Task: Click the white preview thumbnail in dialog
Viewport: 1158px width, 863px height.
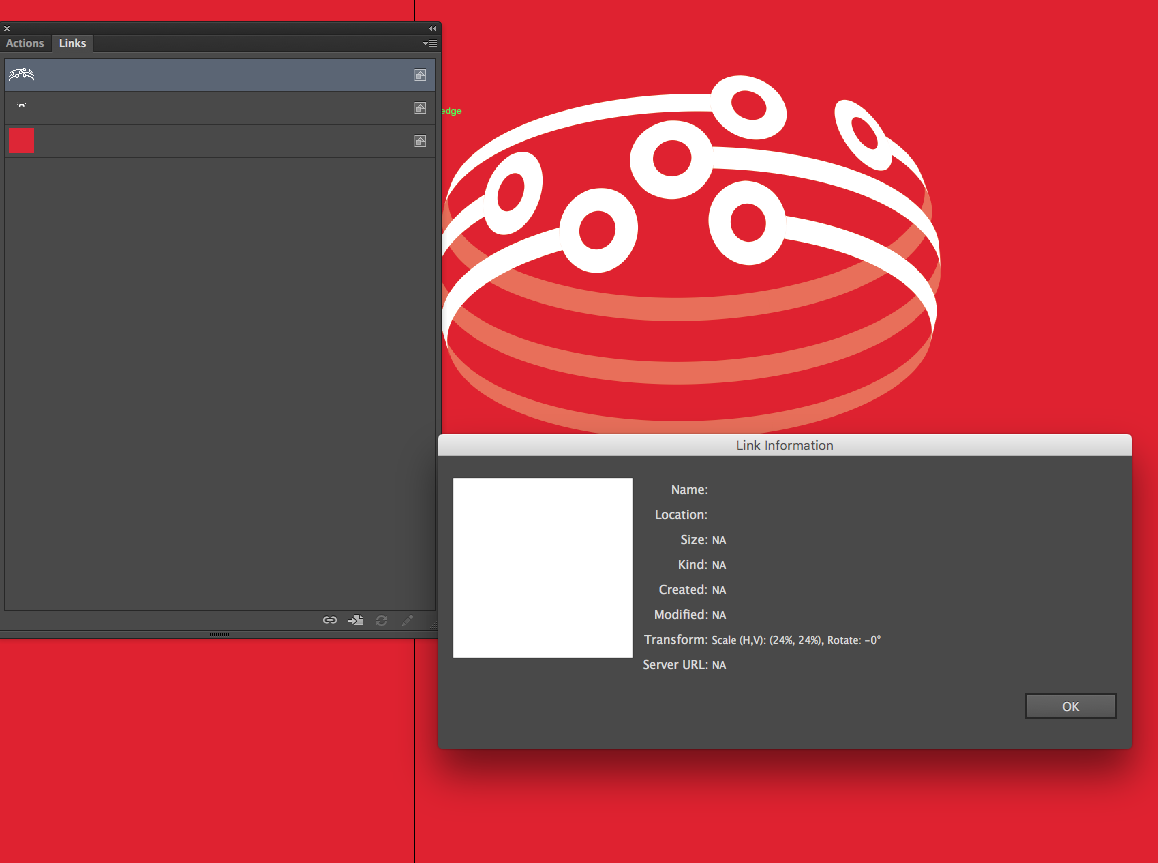Action: click(x=543, y=568)
